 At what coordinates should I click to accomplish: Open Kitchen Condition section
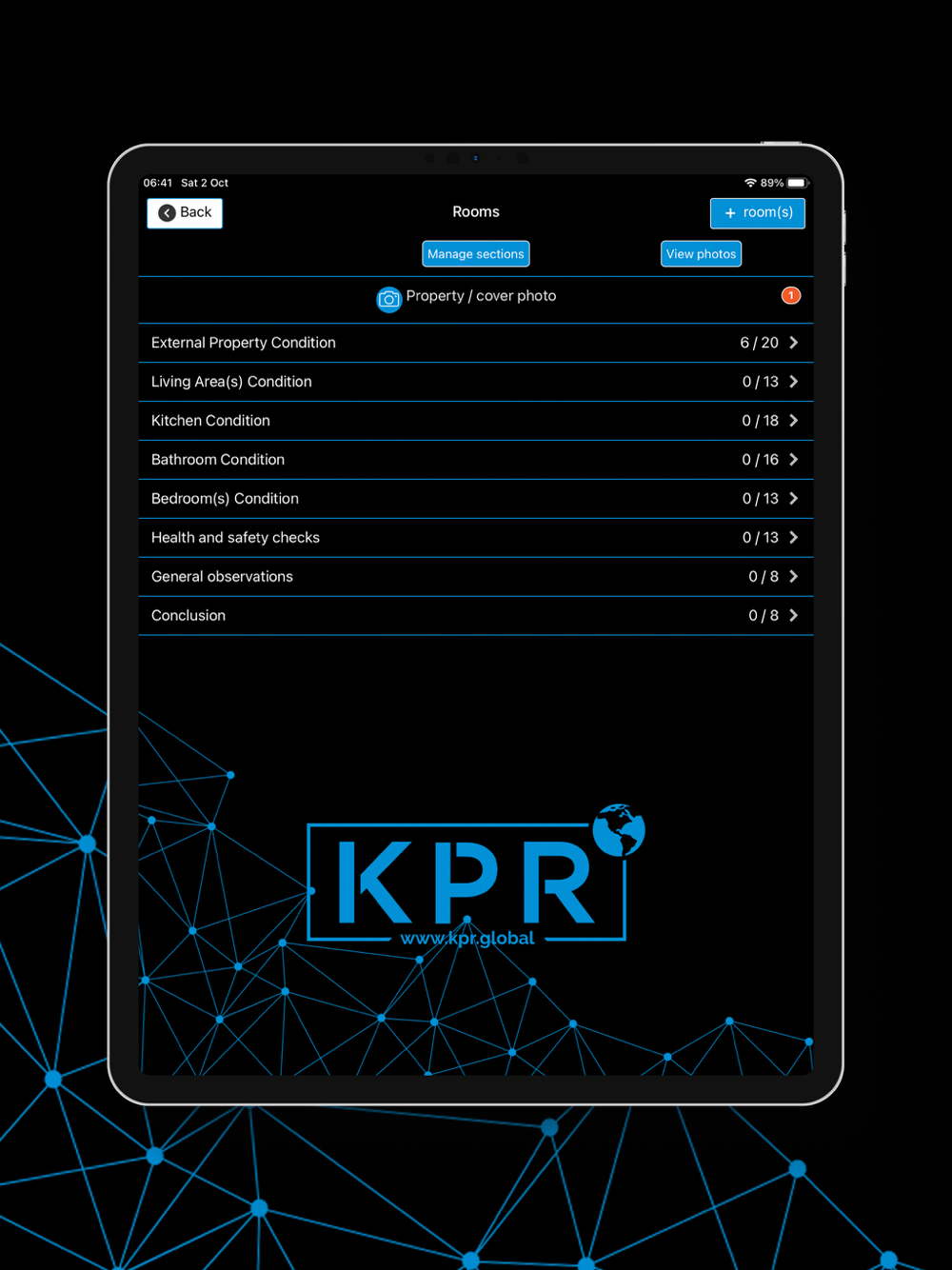[476, 421]
